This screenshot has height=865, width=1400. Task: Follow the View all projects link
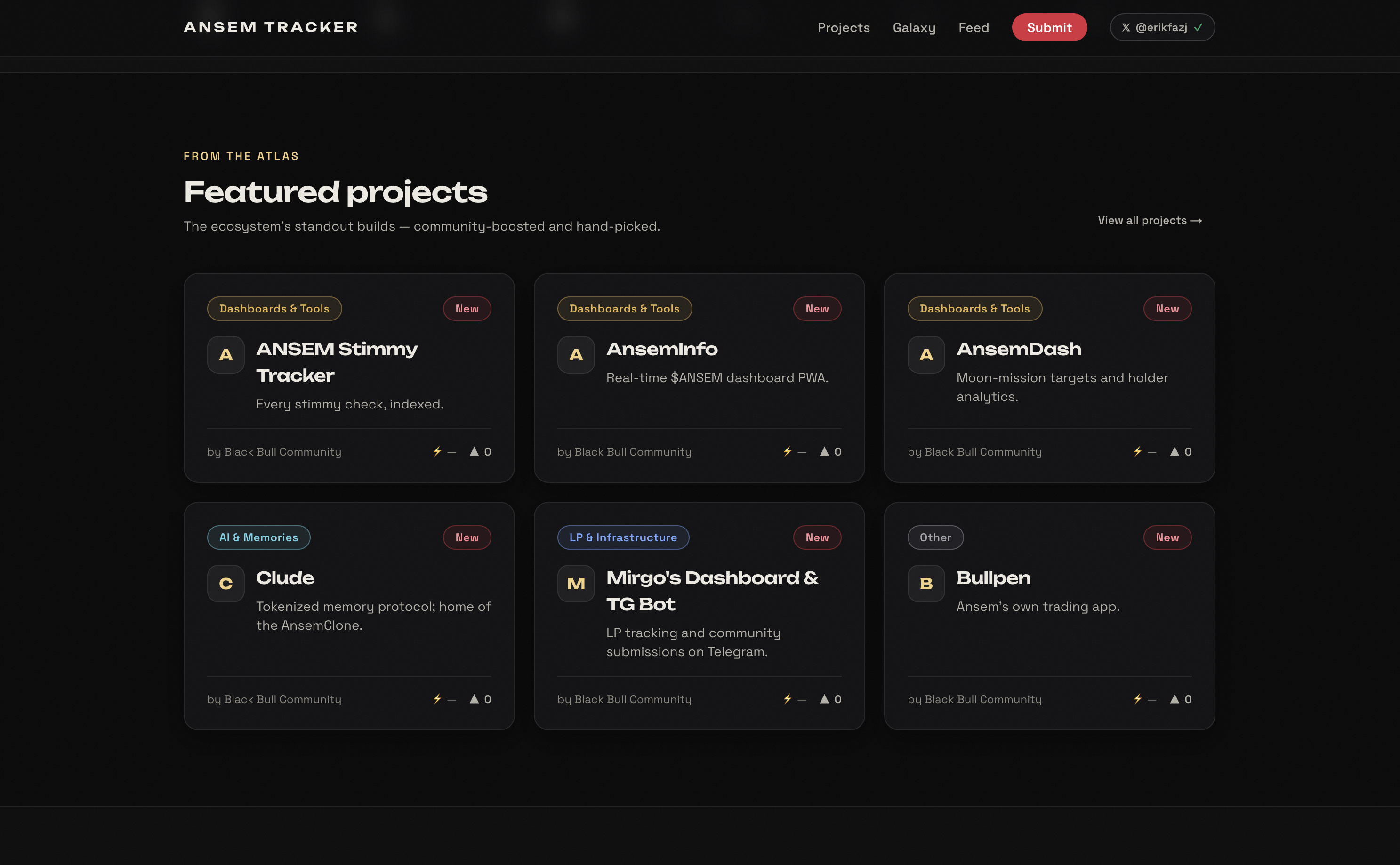coord(1150,220)
